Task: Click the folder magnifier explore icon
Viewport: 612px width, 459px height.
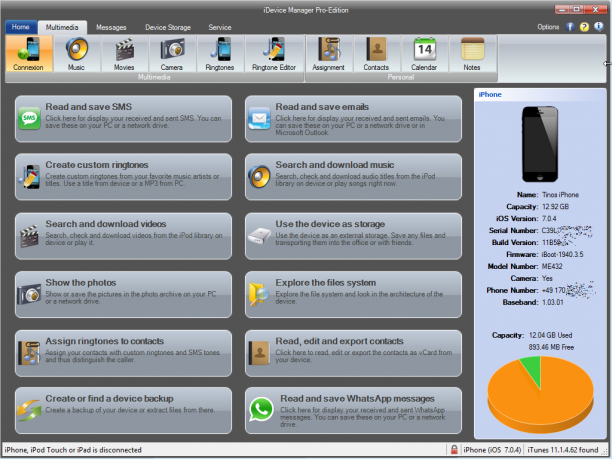Action: pyautogui.click(x=259, y=295)
